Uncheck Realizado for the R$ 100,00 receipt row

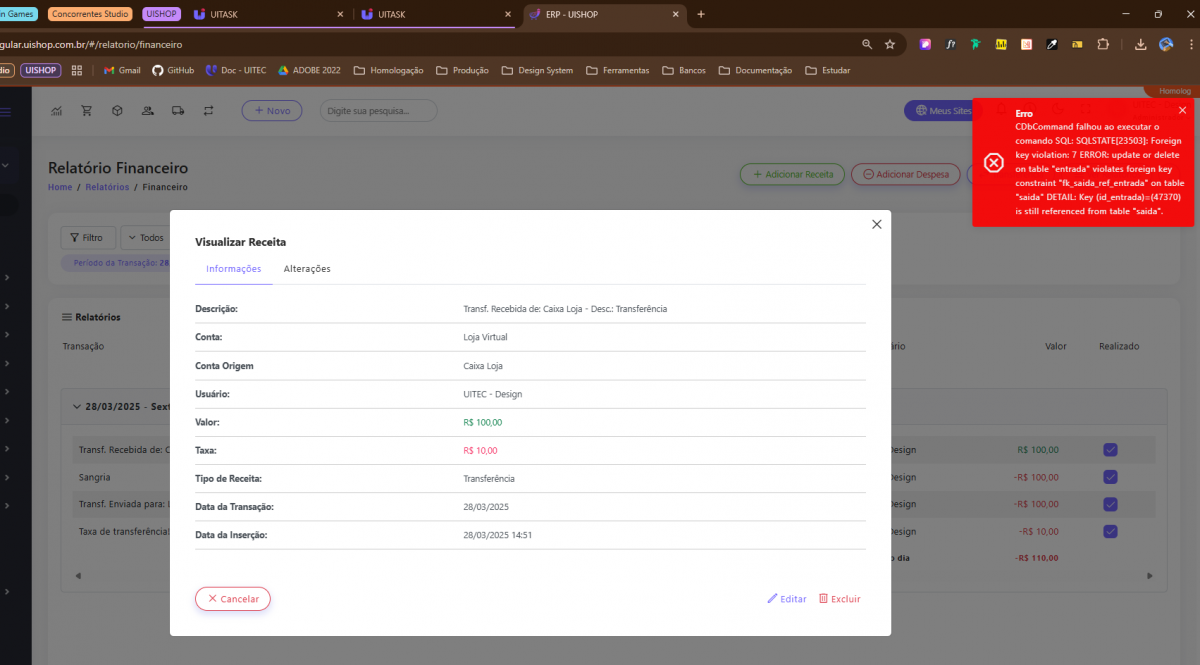1110,450
